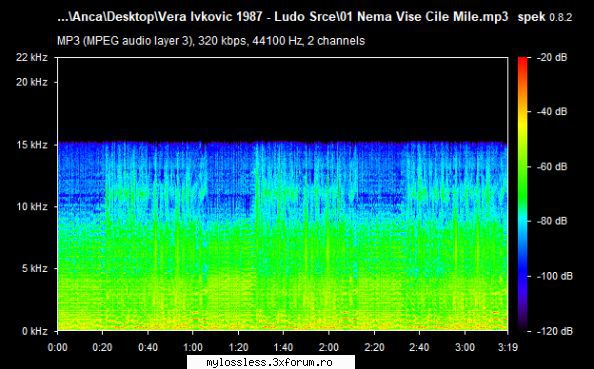Image resolution: width=594 pixels, height=369 pixels.
Task: Click the "10 kHz" frequency axis label
Action: pyautogui.click(x=32, y=207)
